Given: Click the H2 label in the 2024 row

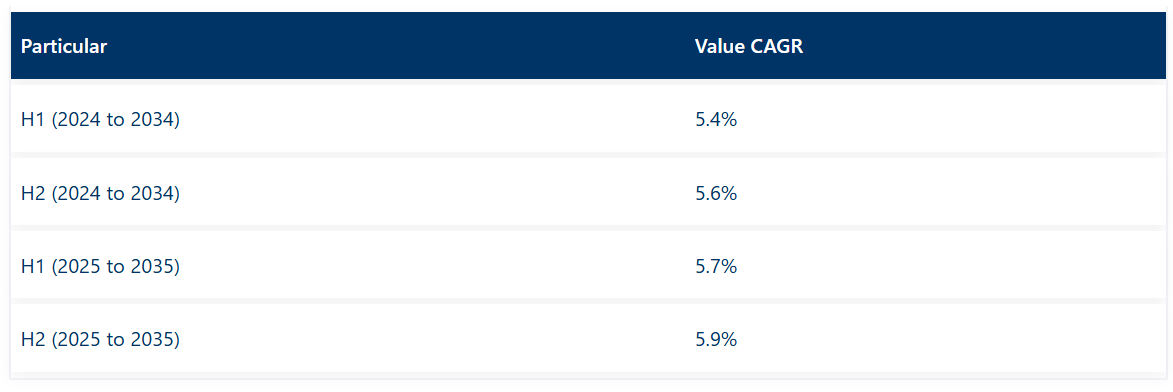Looking at the screenshot, I should [34, 192].
